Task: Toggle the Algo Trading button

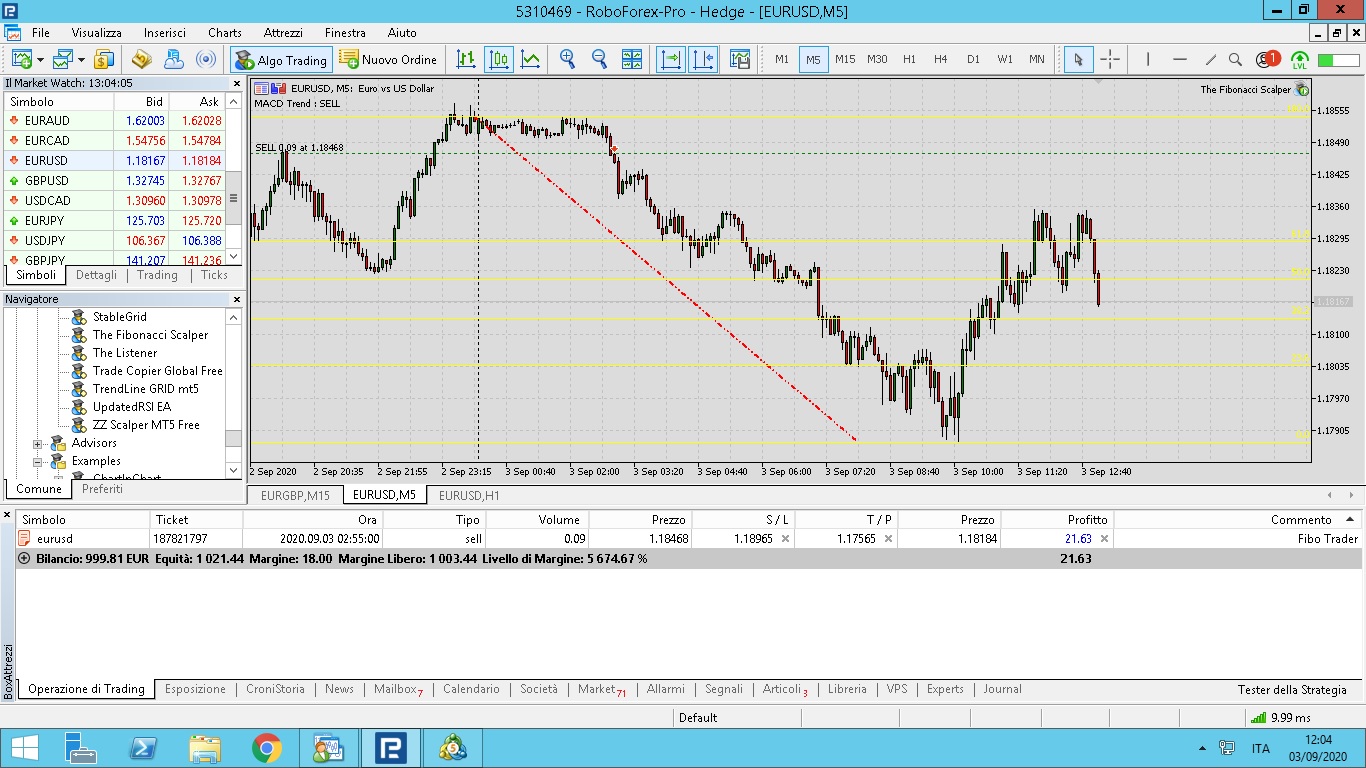Action: tap(281, 60)
